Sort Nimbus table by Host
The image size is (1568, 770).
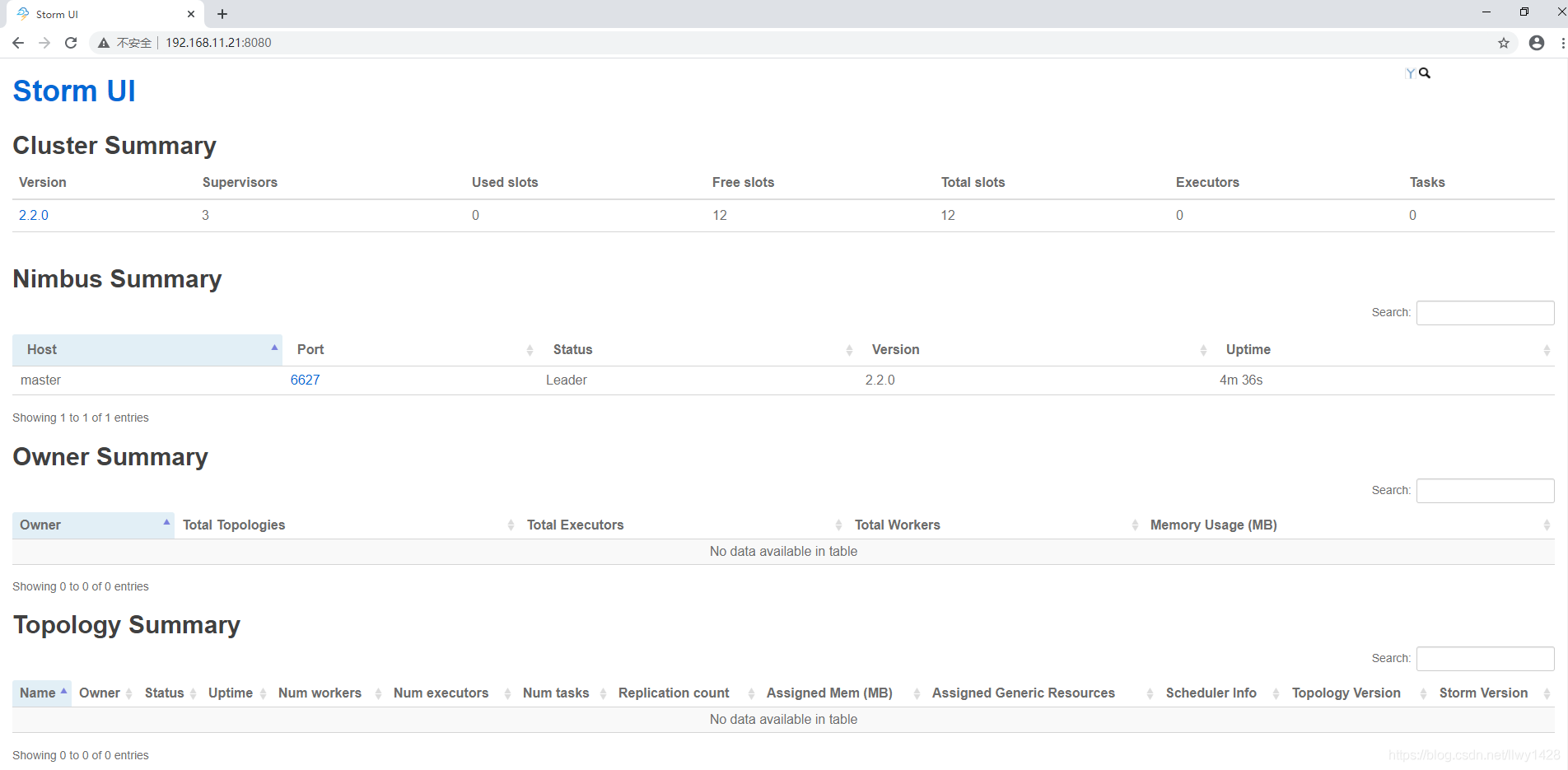pos(147,350)
